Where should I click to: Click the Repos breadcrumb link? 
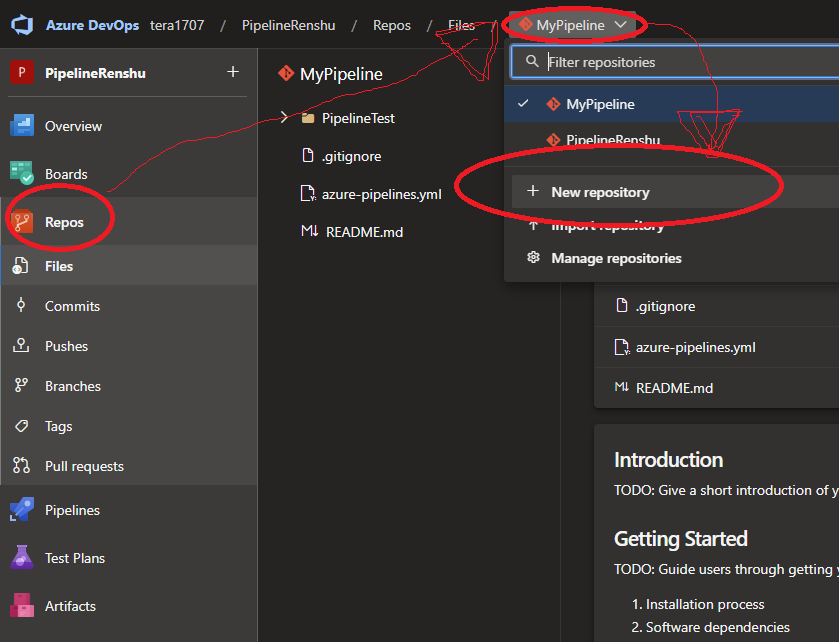pos(392,25)
